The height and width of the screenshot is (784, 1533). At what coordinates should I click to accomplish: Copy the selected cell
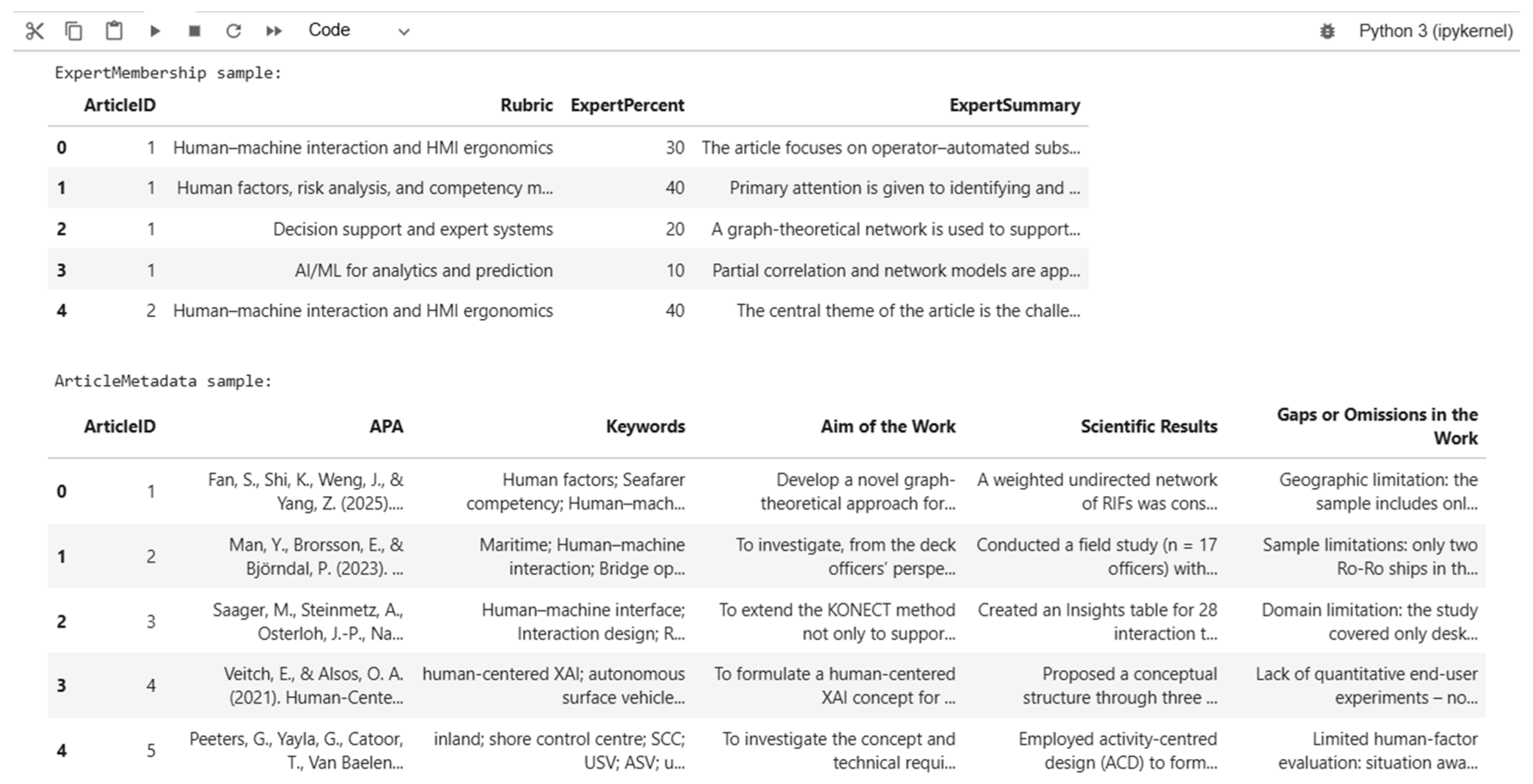click(74, 31)
